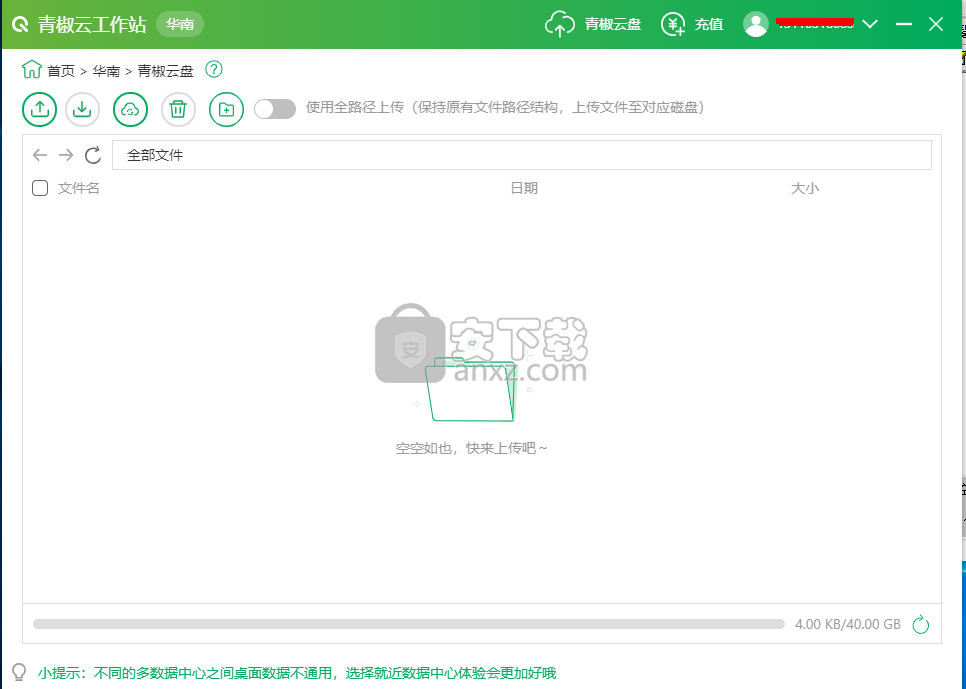Click the 华南 region badge in the title bar
The width and height of the screenshot is (966, 689).
point(180,24)
